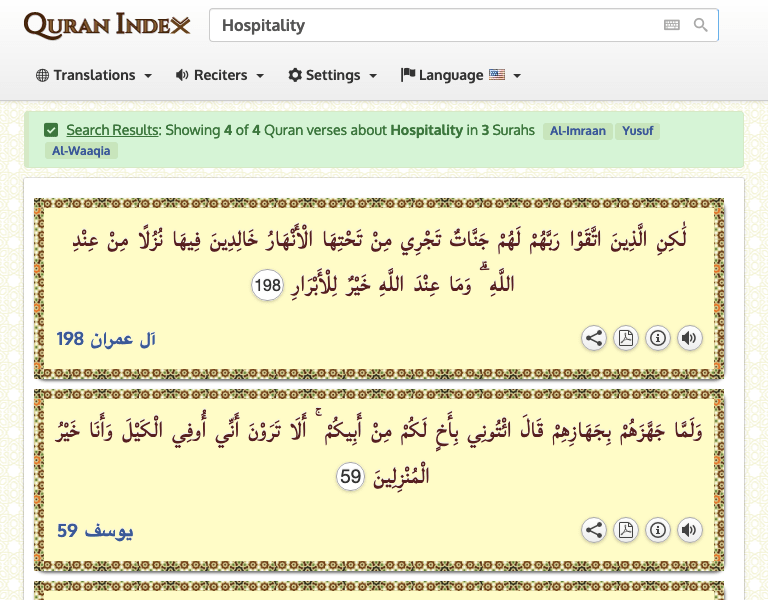This screenshot has height=600, width=768.
Task: Open the Settings dropdown
Action: tap(333, 75)
